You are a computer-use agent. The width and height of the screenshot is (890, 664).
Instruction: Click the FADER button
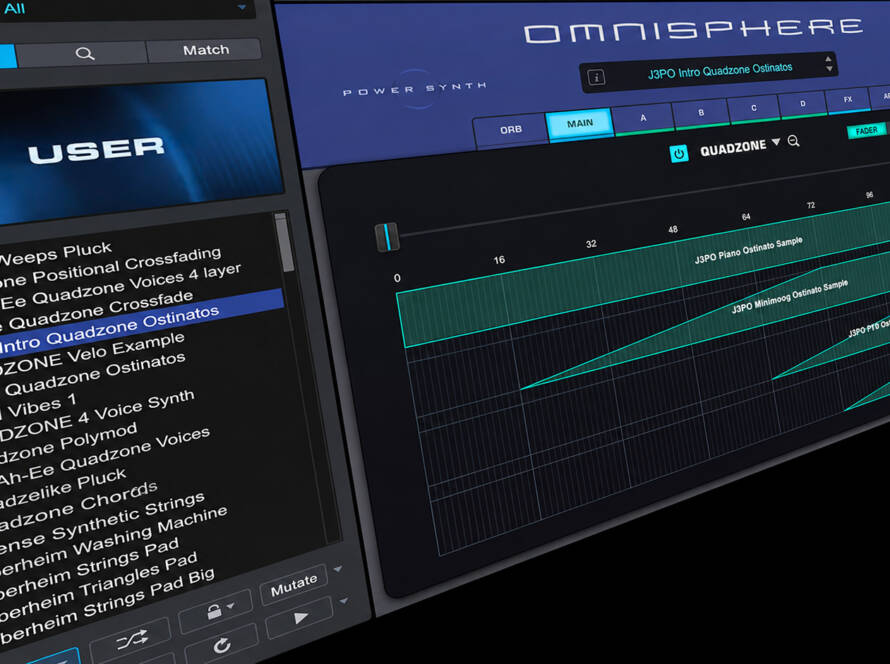pos(867,131)
